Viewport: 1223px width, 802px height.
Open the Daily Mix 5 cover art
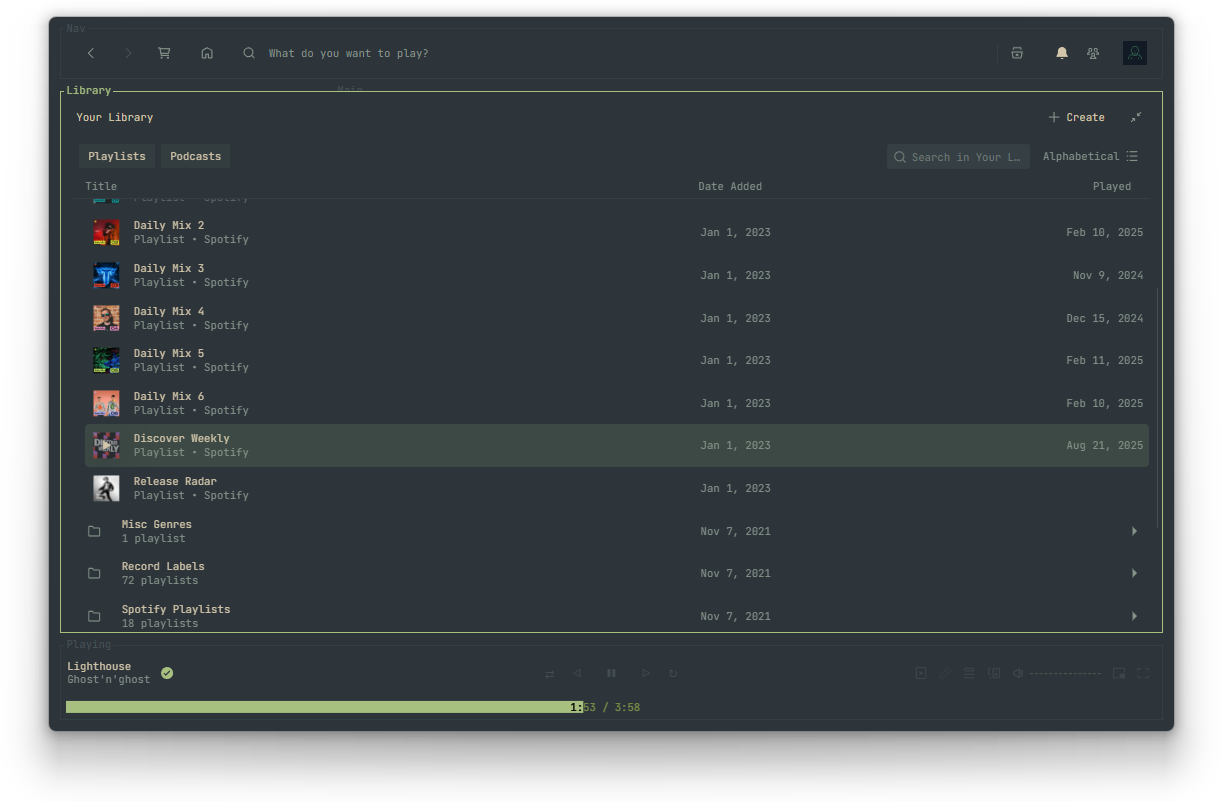106,360
